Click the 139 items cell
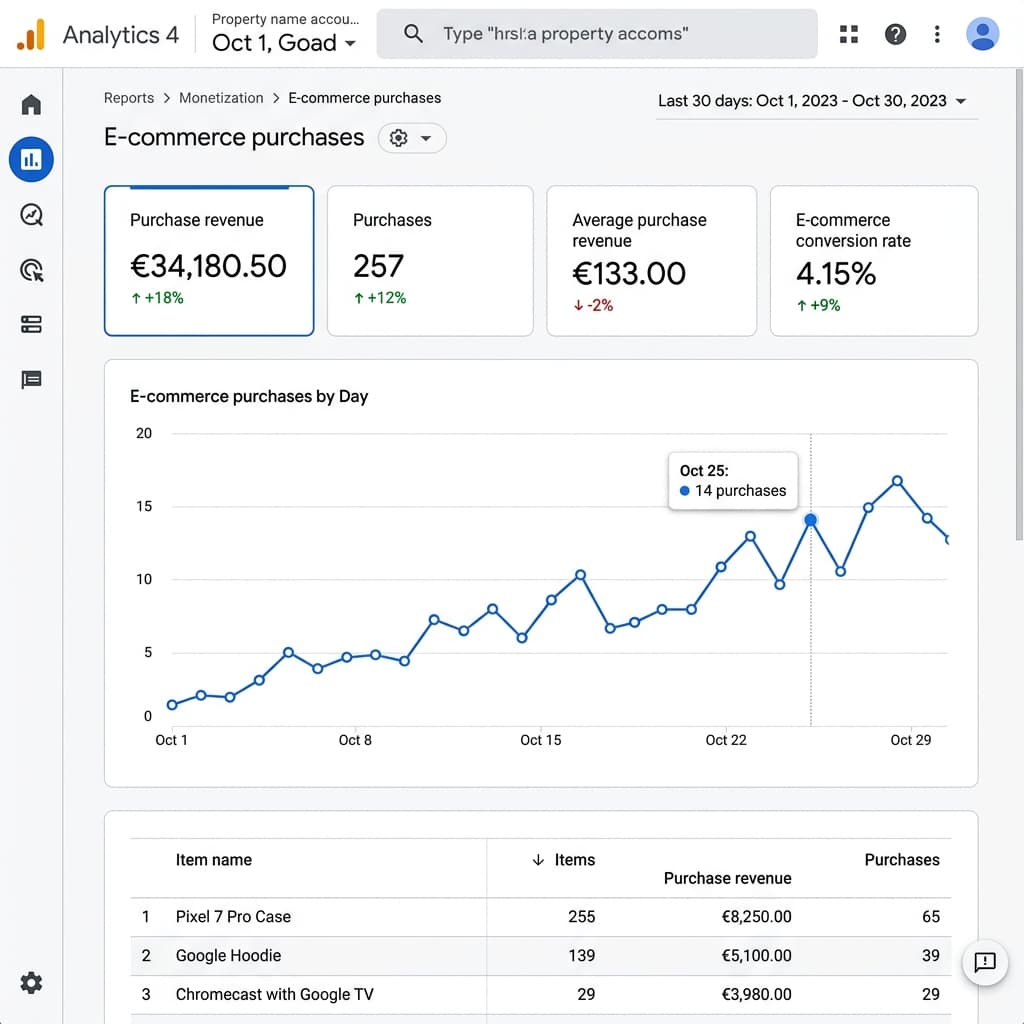Screen dimensions: 1024x1024 pyautogui.click(x=581, y=955)
